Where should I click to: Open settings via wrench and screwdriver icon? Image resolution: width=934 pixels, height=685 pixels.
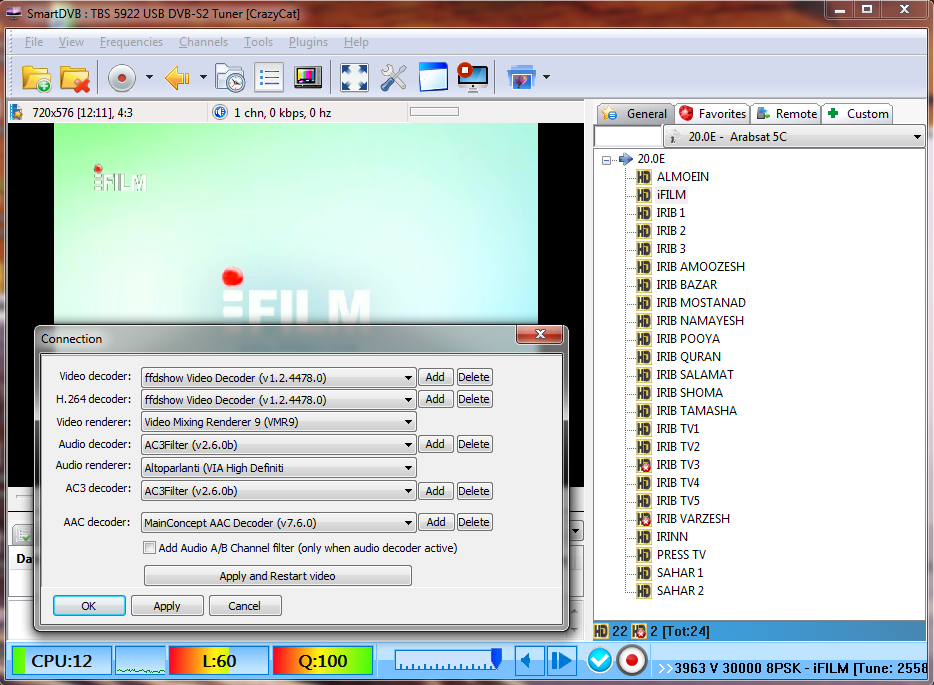click(394, 78)
